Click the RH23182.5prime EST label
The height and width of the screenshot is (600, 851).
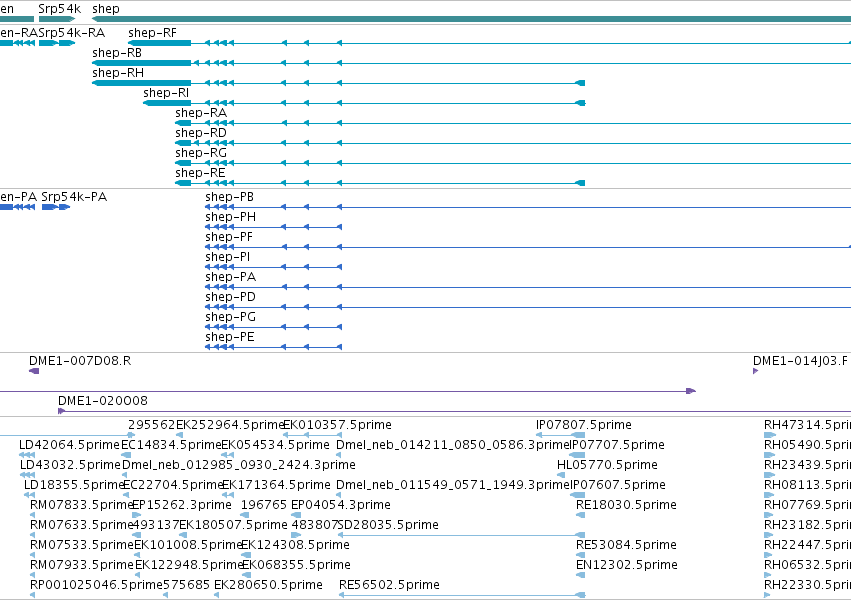click(807, 525)
